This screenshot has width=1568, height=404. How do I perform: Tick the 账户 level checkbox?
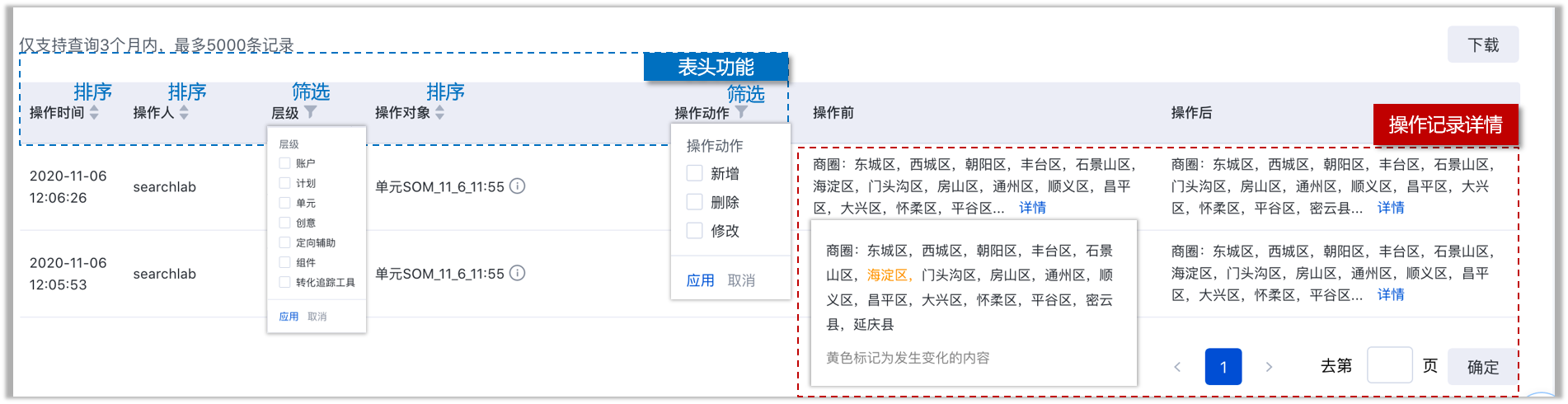pos(284,163)
